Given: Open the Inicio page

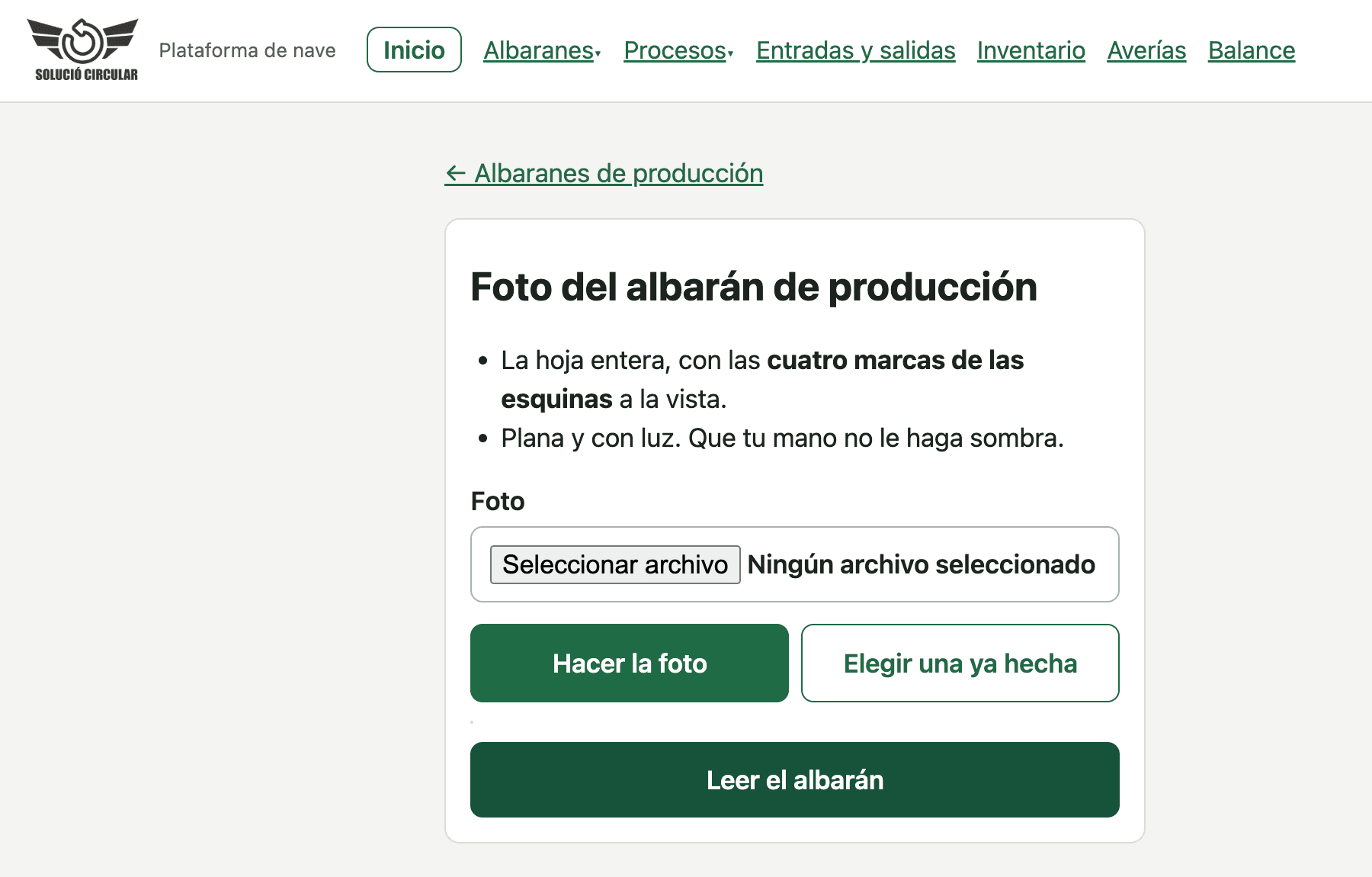Looking at the screenshot, I should [x=414, y=50].
